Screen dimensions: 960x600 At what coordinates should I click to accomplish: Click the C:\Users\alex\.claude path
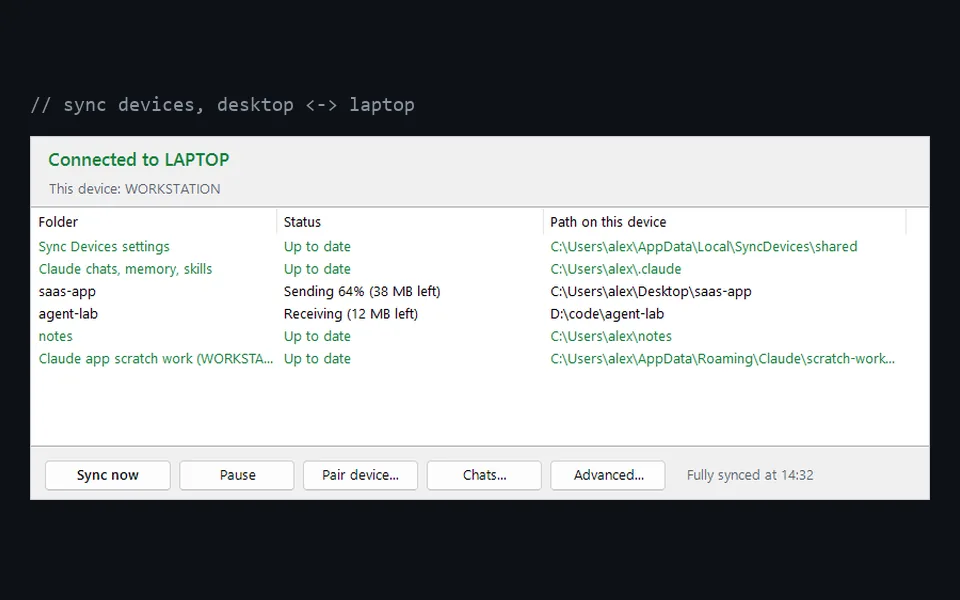[615, 269]
